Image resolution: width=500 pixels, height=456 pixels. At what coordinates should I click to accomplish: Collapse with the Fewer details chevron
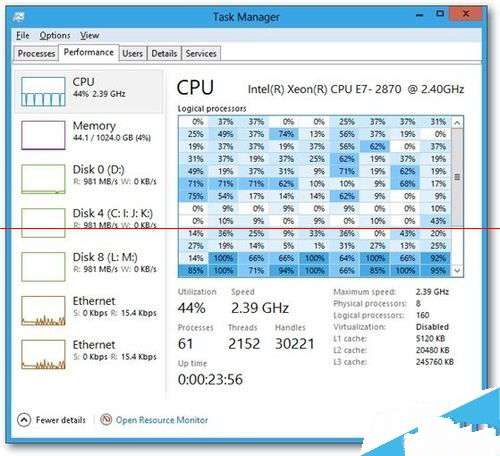tap(24, 420)
